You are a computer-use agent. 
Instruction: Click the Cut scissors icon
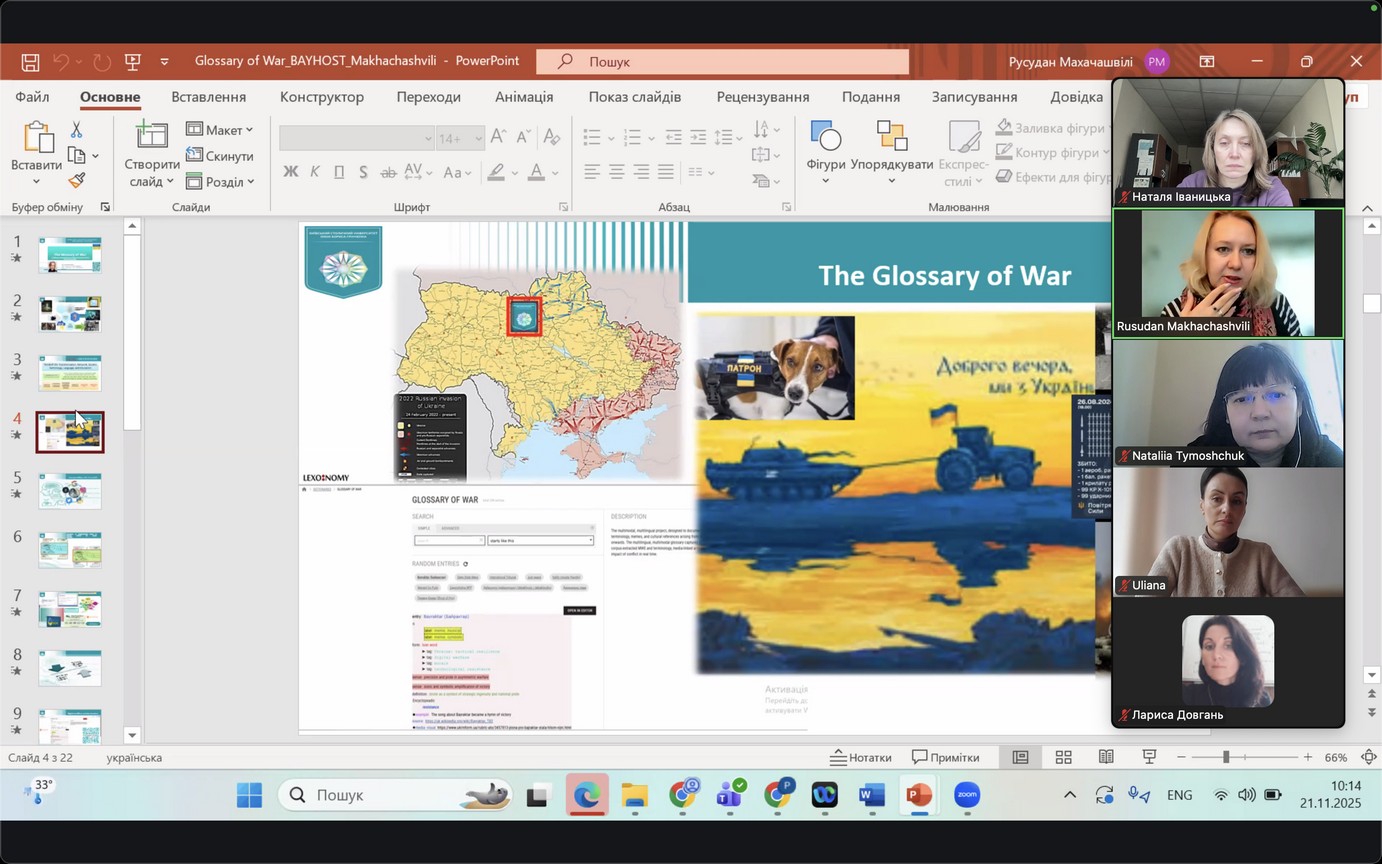click(x=76, y=130)
